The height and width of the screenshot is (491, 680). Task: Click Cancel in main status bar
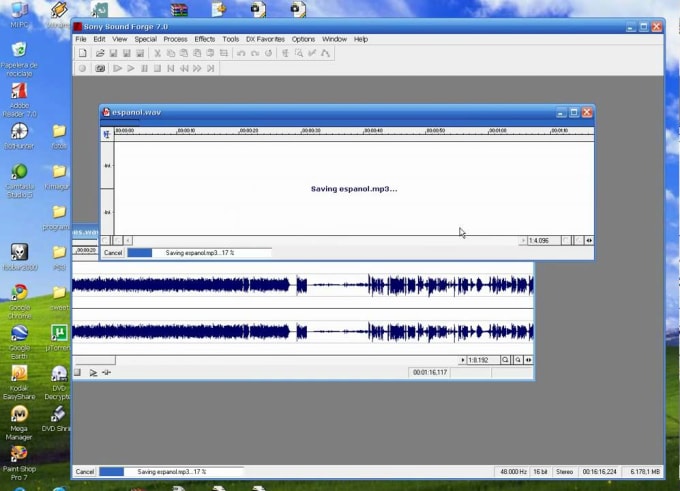[85, 472]
